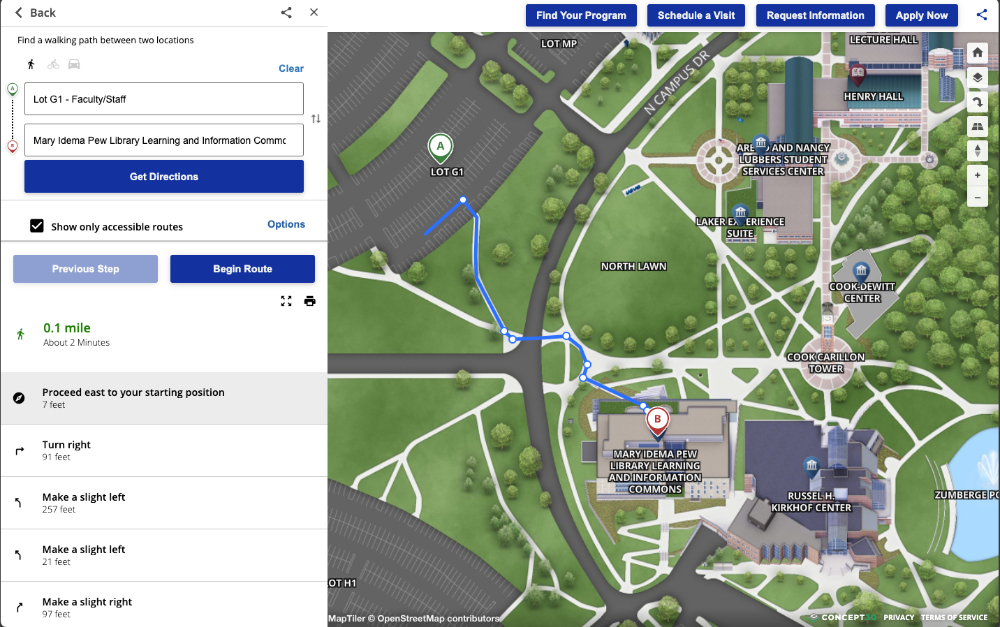The image size is (1000, 627).
Task: Open Find Your Program menu item
Action: 581,15
